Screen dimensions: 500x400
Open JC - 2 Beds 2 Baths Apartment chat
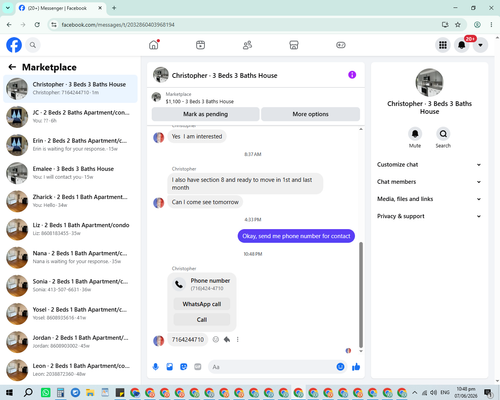point(70,117)
